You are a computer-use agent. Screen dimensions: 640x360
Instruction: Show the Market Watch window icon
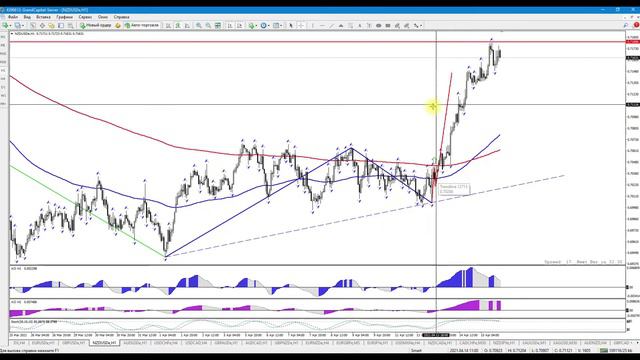33,25
